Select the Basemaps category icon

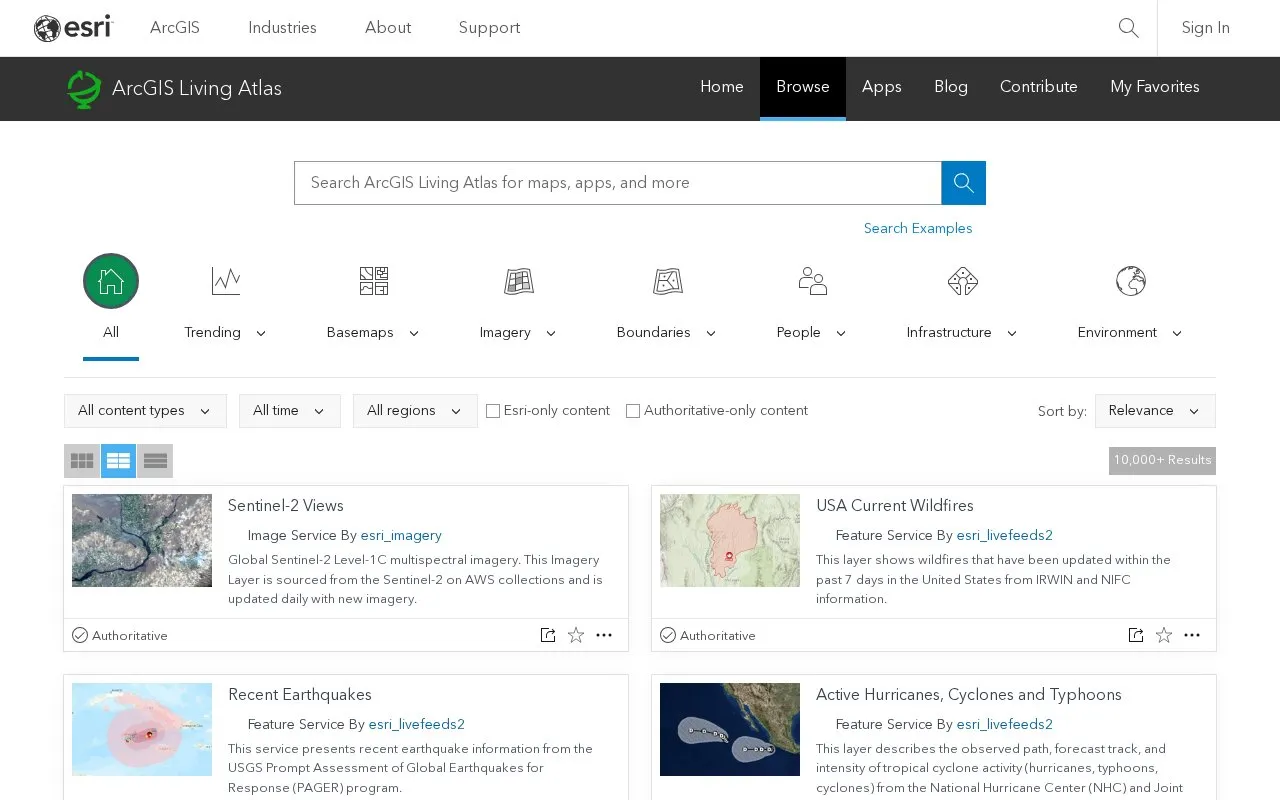tap(374, 281)
